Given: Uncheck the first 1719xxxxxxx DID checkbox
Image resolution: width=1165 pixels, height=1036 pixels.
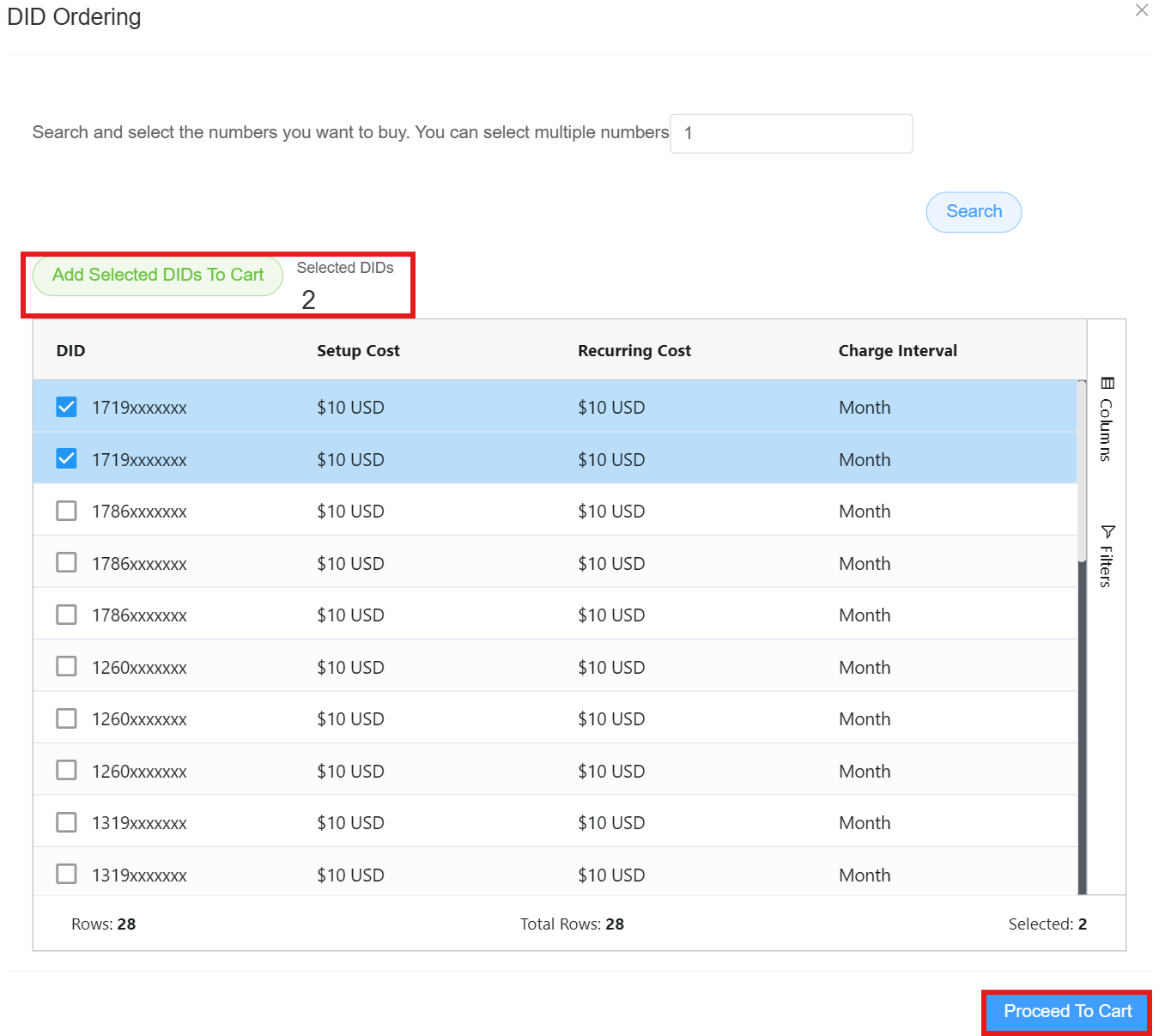Looking at the screenshot, I should (66, 407).
